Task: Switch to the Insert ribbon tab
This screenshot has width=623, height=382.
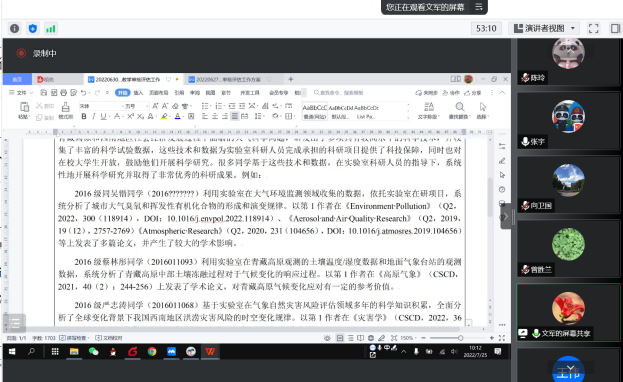Action: pos(138,93)
